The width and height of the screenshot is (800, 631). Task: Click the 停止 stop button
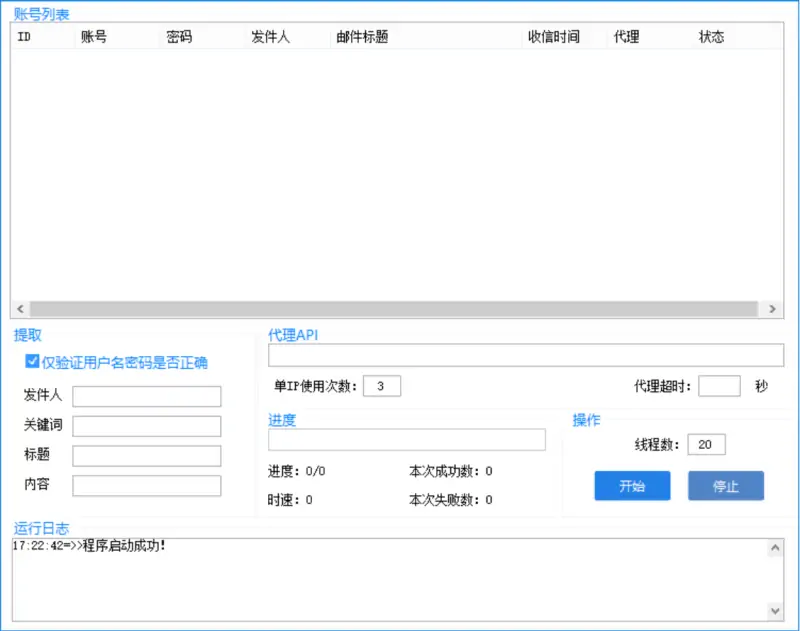coord(725,486)
